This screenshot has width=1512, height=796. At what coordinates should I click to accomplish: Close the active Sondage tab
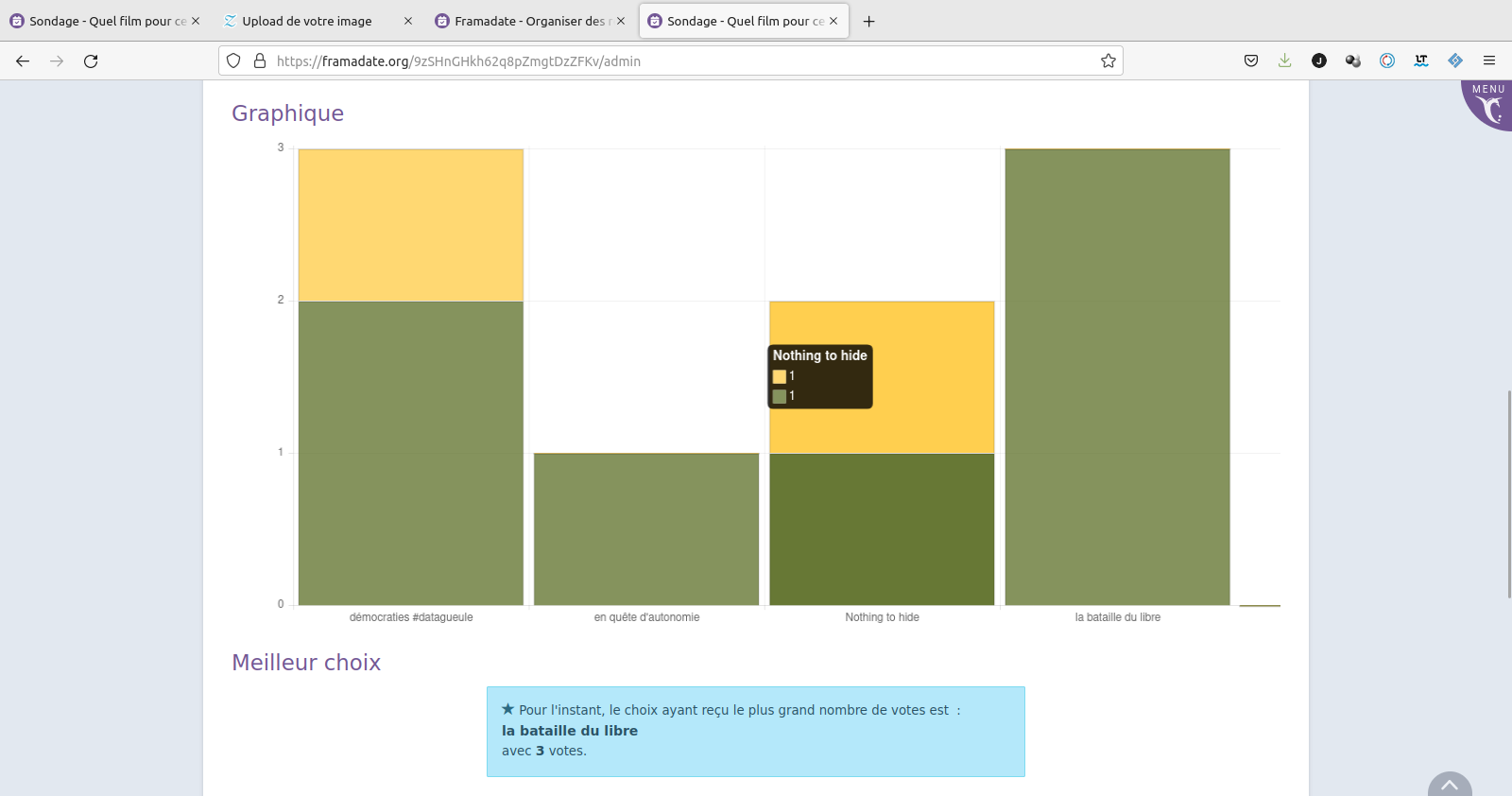[833, 21]
